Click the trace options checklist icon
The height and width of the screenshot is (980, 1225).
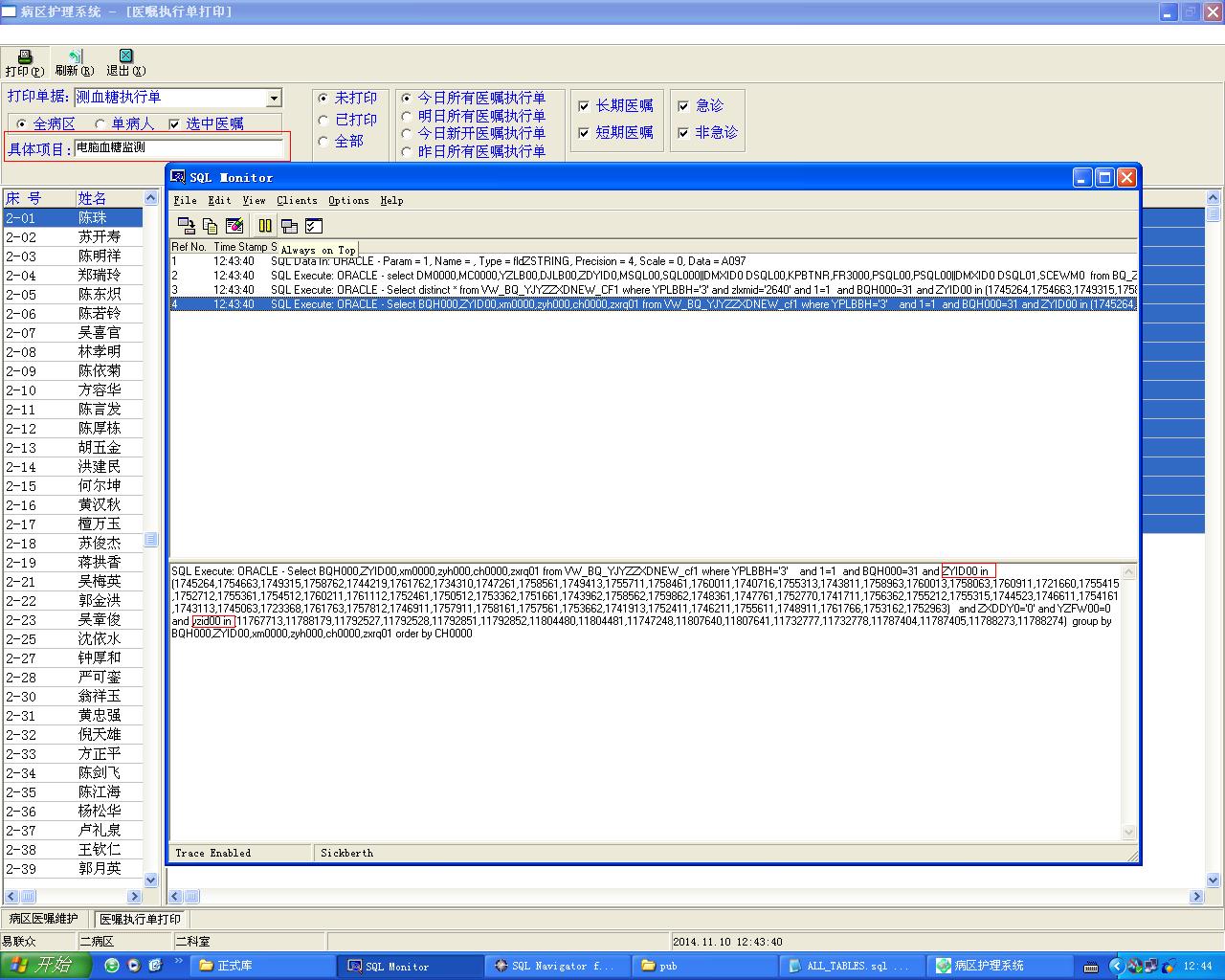click(313, 226)
